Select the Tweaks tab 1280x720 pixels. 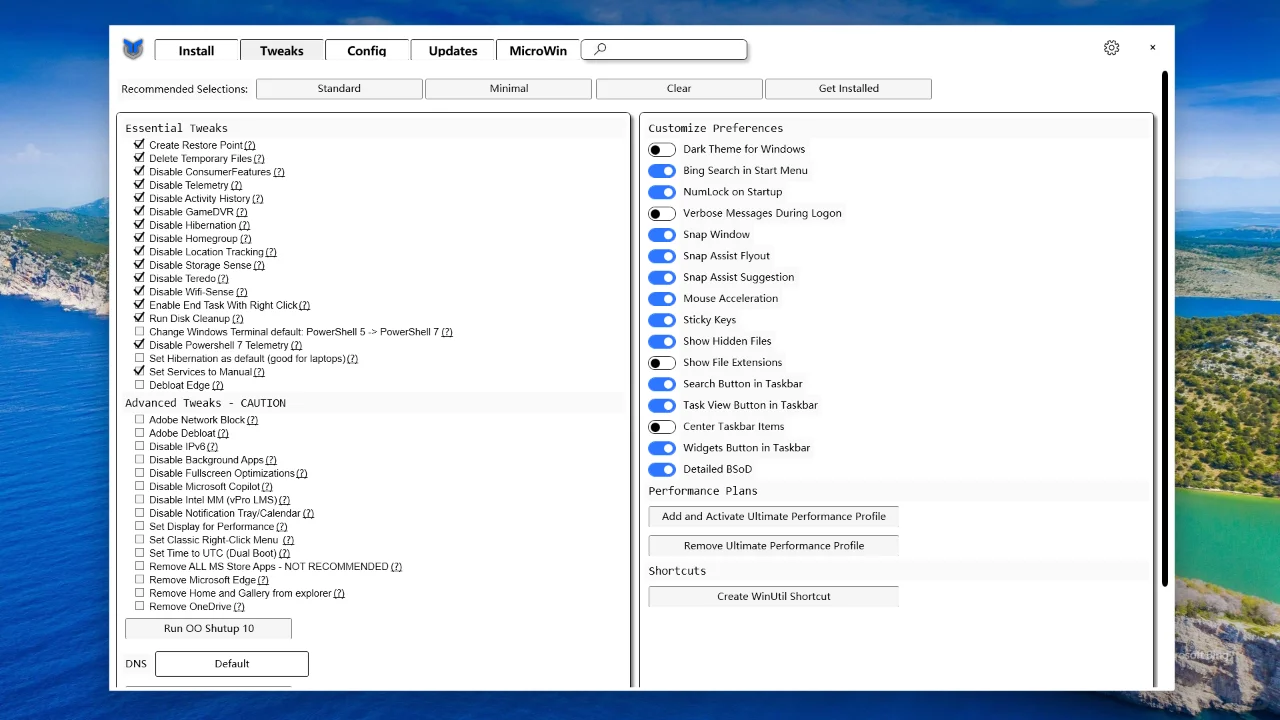pyautogui.click(x=282, y=51)
